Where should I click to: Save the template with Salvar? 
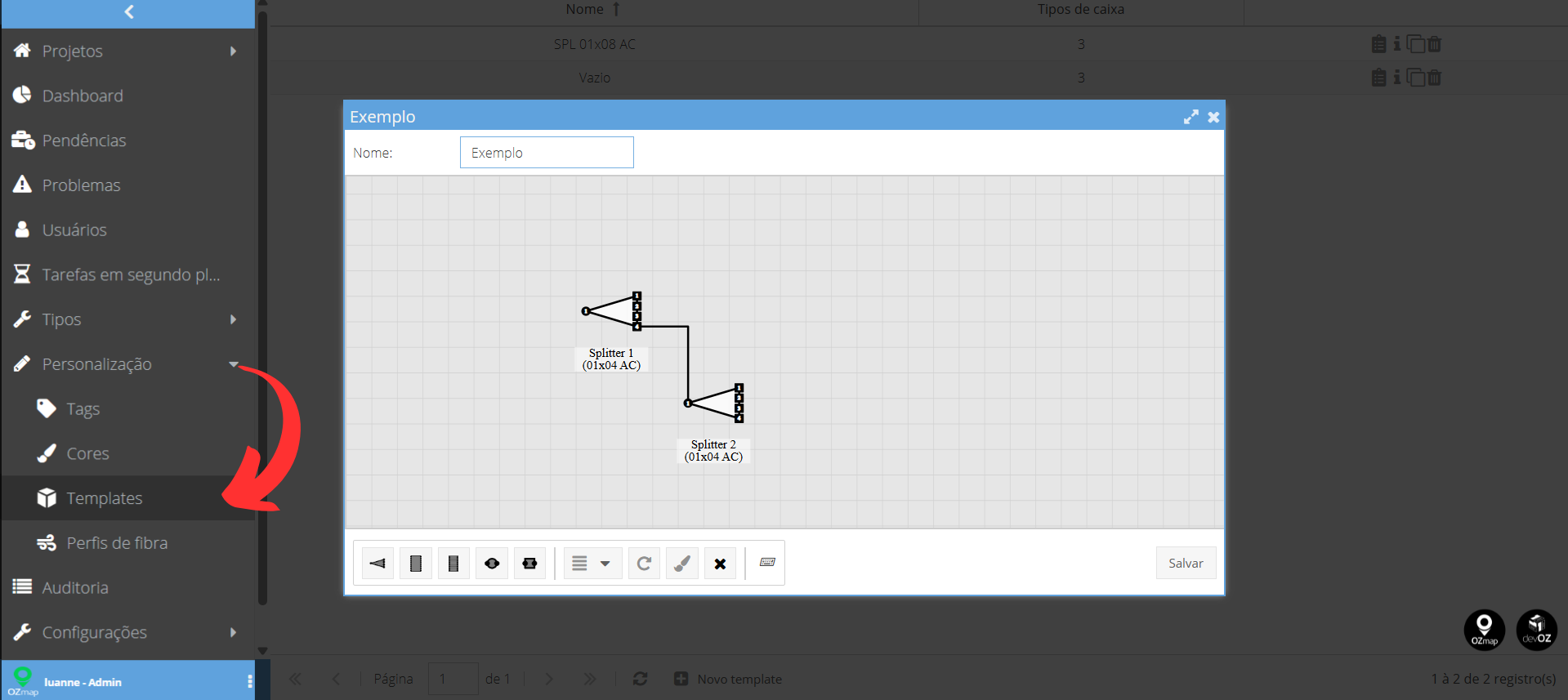tap(1186, 563)
